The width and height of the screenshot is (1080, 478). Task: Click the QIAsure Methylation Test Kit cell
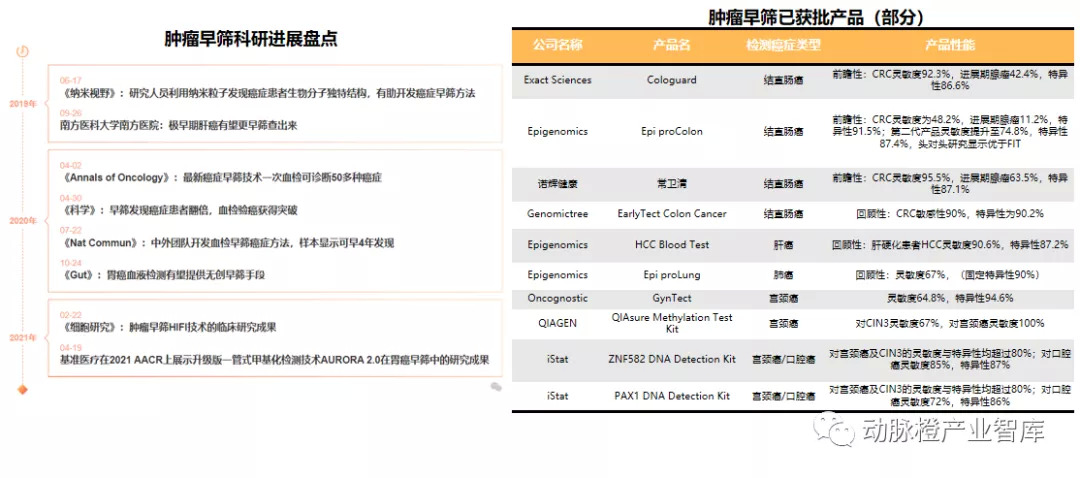pos(671,323)
